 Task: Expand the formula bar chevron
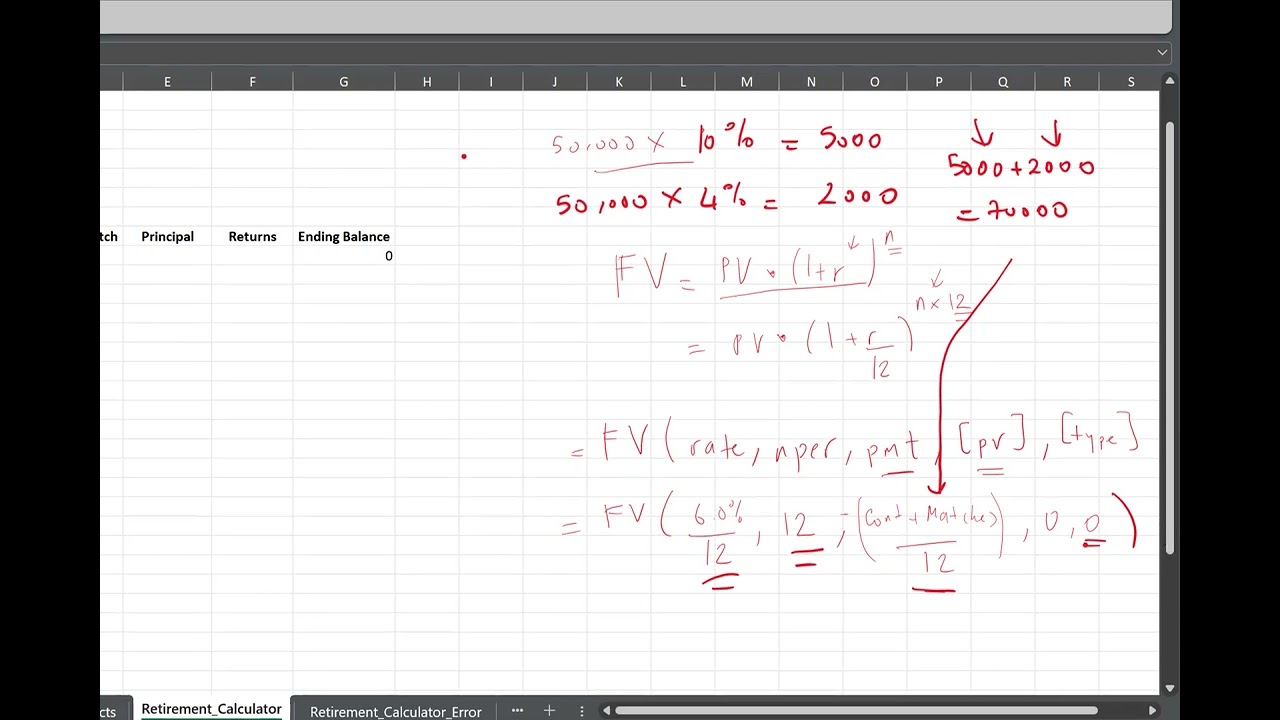[1162, 52]
